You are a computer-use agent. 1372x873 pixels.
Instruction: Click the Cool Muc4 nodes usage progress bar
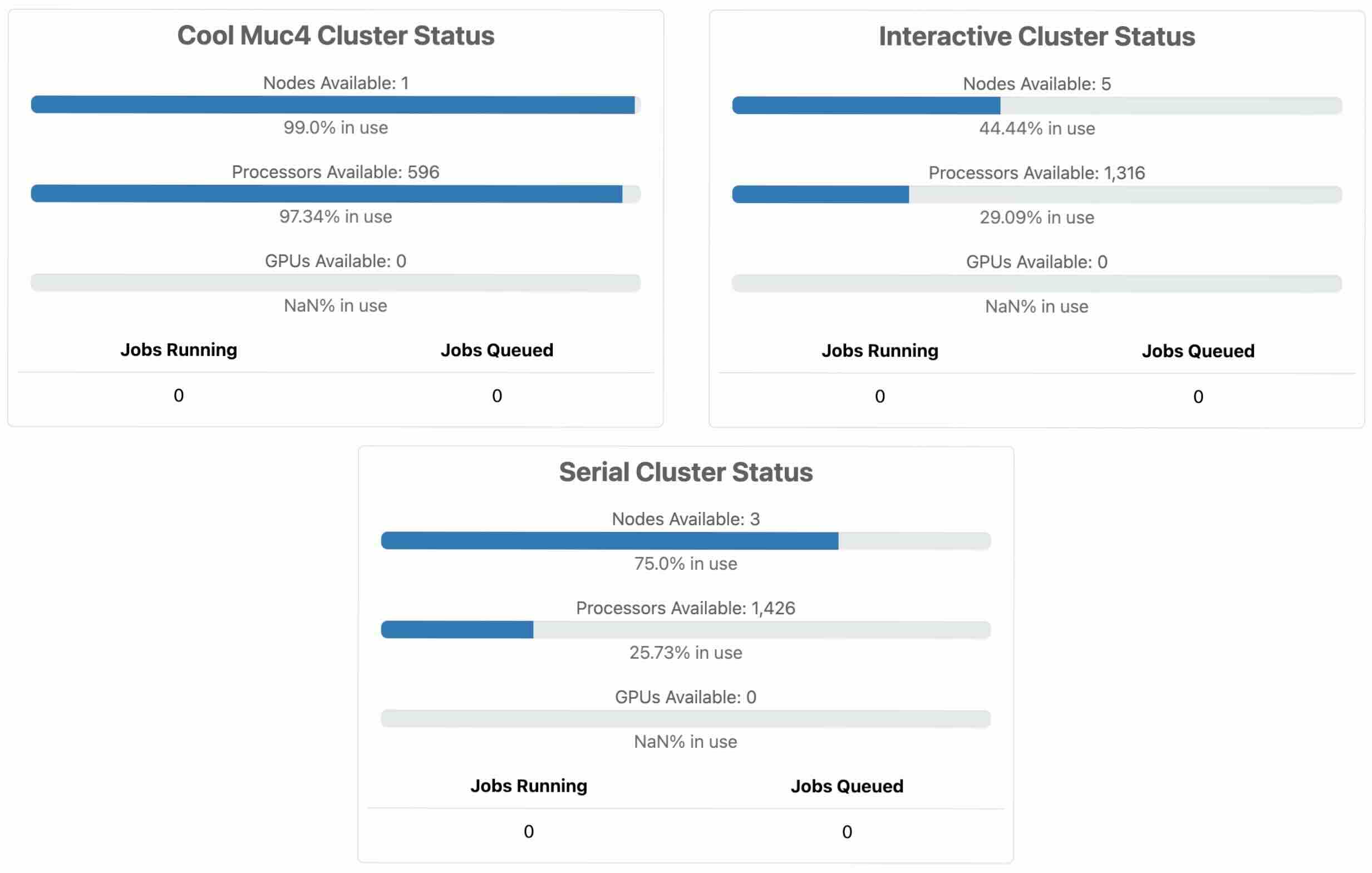[x=336, y=105]
